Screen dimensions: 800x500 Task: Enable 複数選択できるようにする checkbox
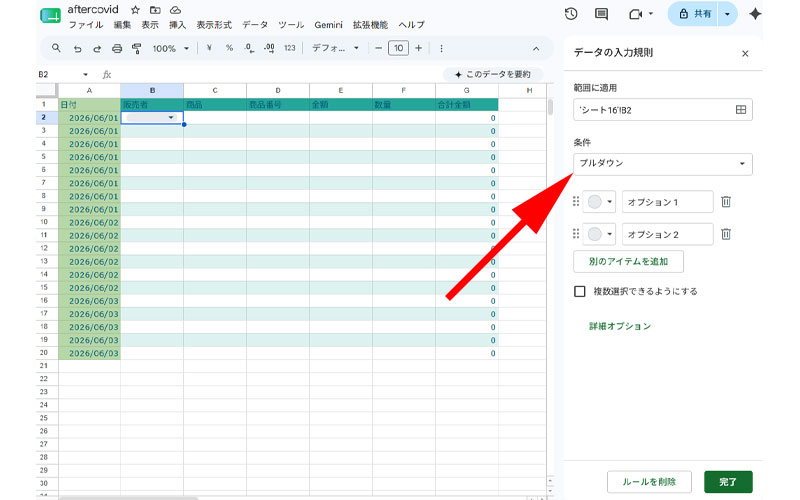coord(580,291)
